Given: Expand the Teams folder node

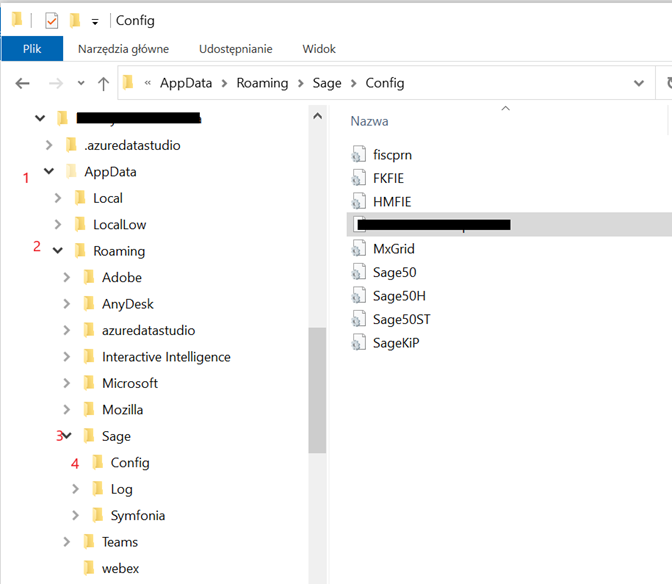Looking at the screenshot, I should pyautogui.click(x=66, y=542).
